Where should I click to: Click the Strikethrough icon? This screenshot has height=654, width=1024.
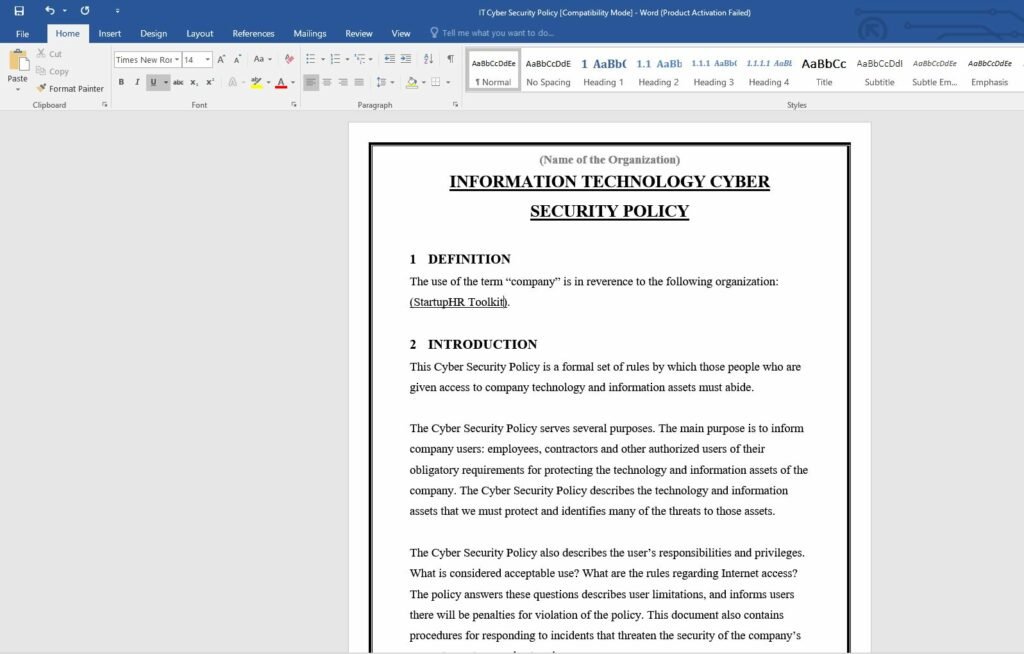[x=178, y=82]
